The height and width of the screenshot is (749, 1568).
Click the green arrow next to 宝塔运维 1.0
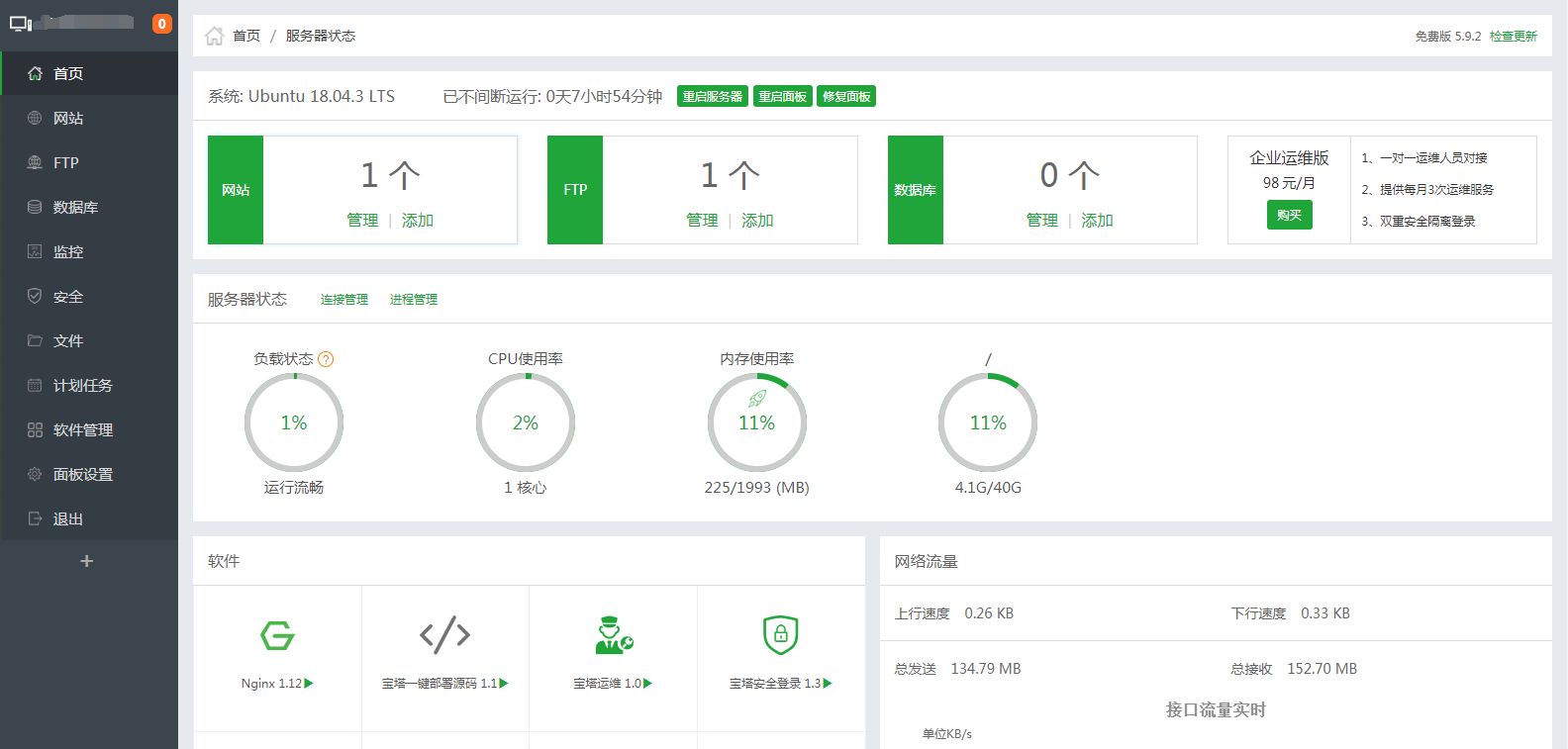click(x=648, y=684)
